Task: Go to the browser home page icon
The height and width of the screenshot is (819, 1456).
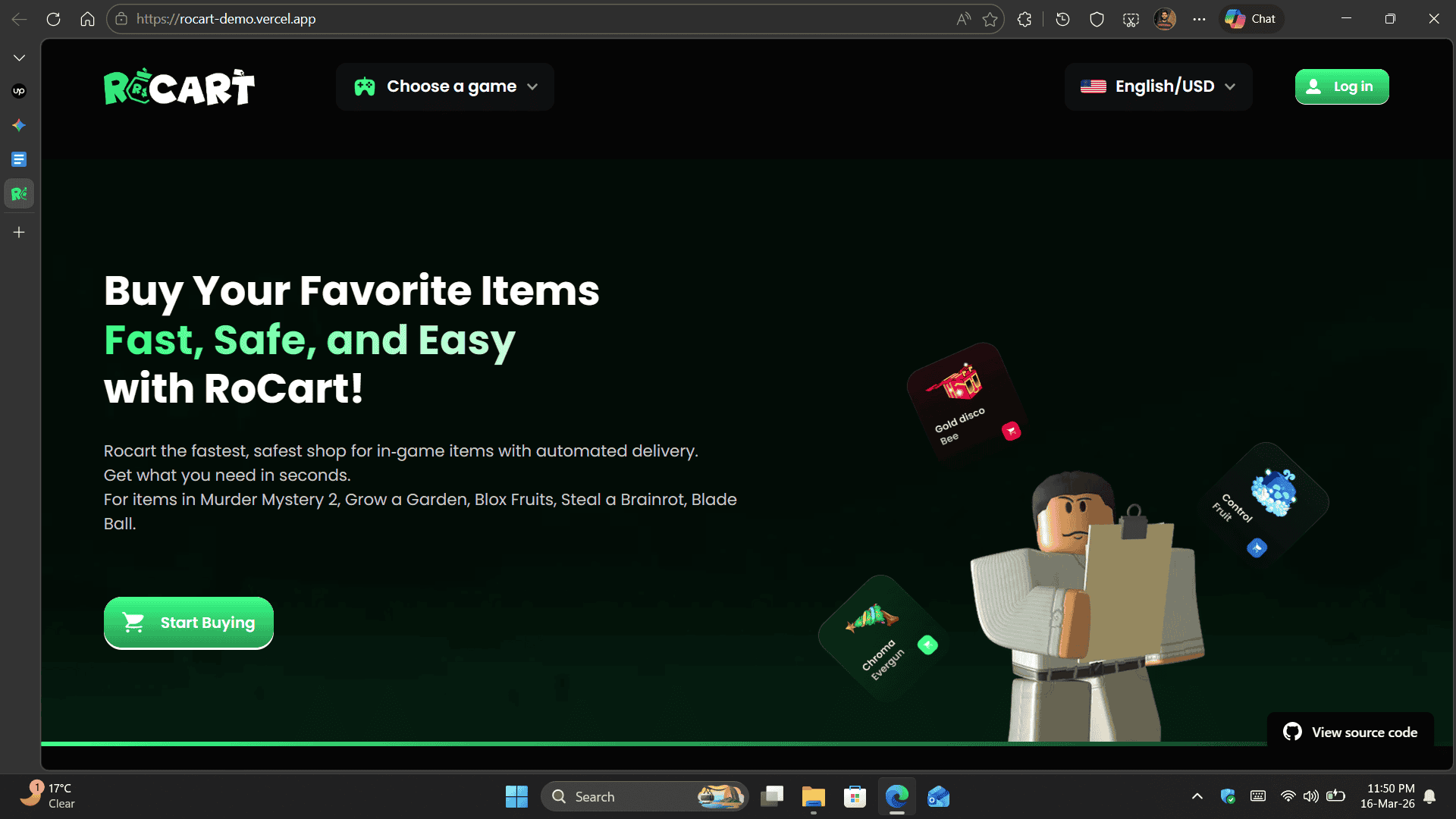Action: [x=88, y=19]
